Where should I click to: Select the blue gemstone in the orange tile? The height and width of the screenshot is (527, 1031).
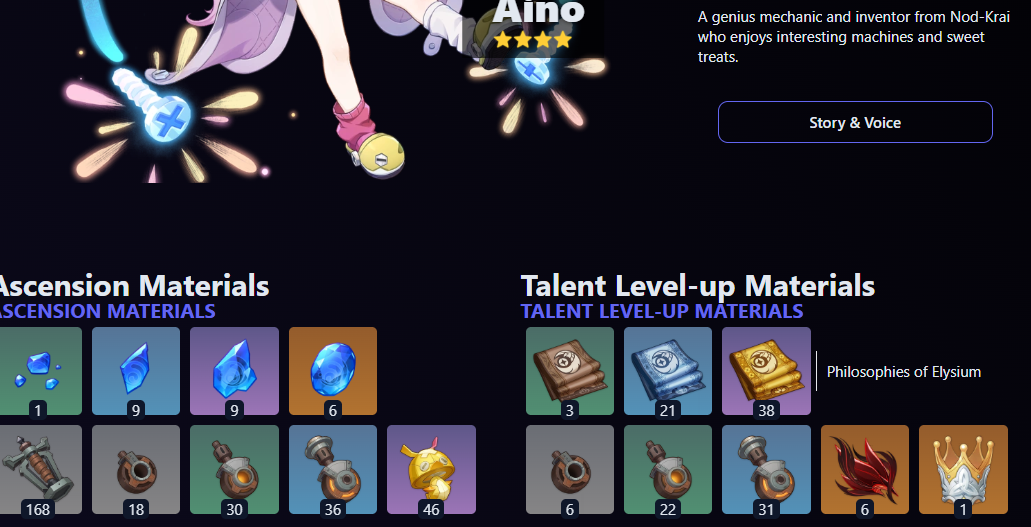tap(333, 371)
